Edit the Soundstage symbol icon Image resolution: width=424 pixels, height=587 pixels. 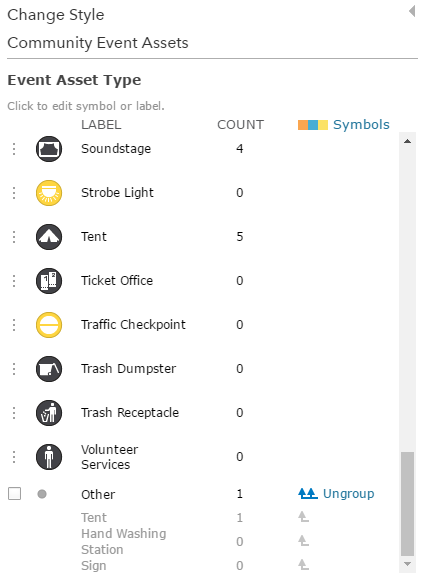coord(49,149)
